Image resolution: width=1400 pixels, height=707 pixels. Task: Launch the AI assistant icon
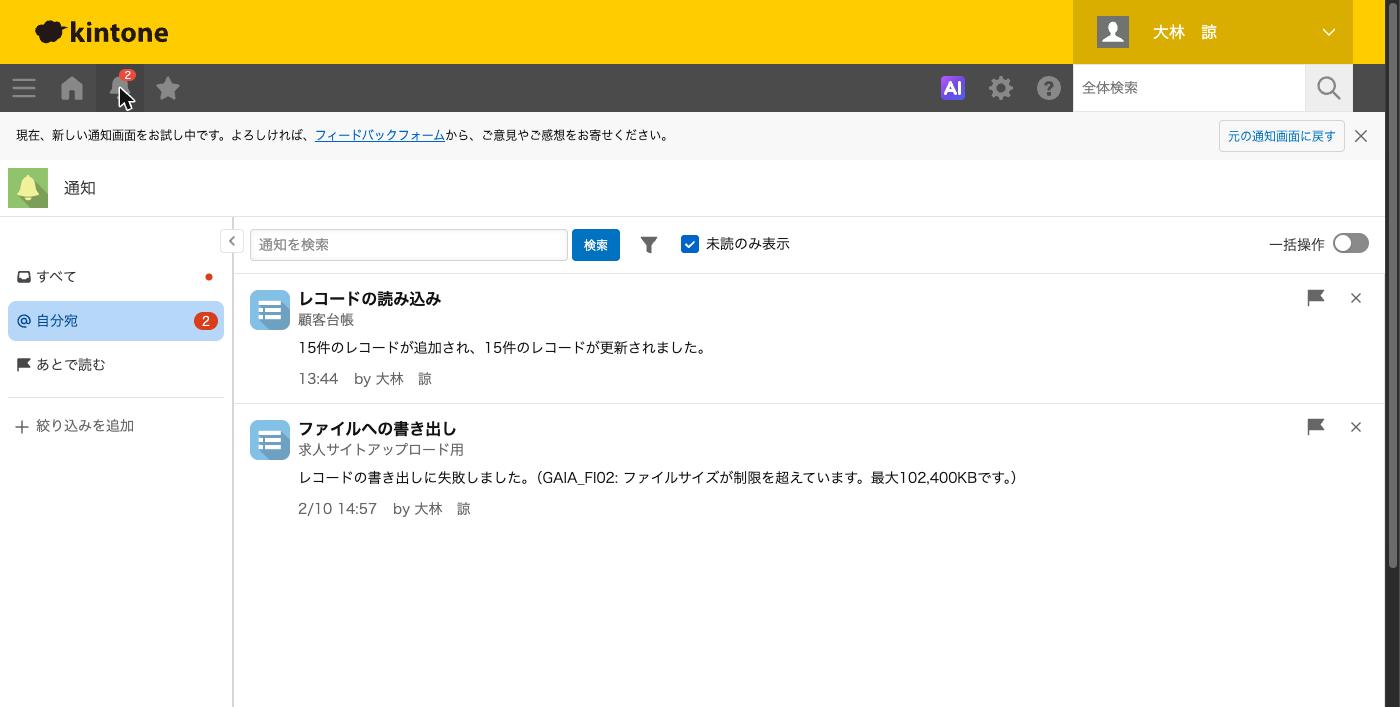[953, 88]
